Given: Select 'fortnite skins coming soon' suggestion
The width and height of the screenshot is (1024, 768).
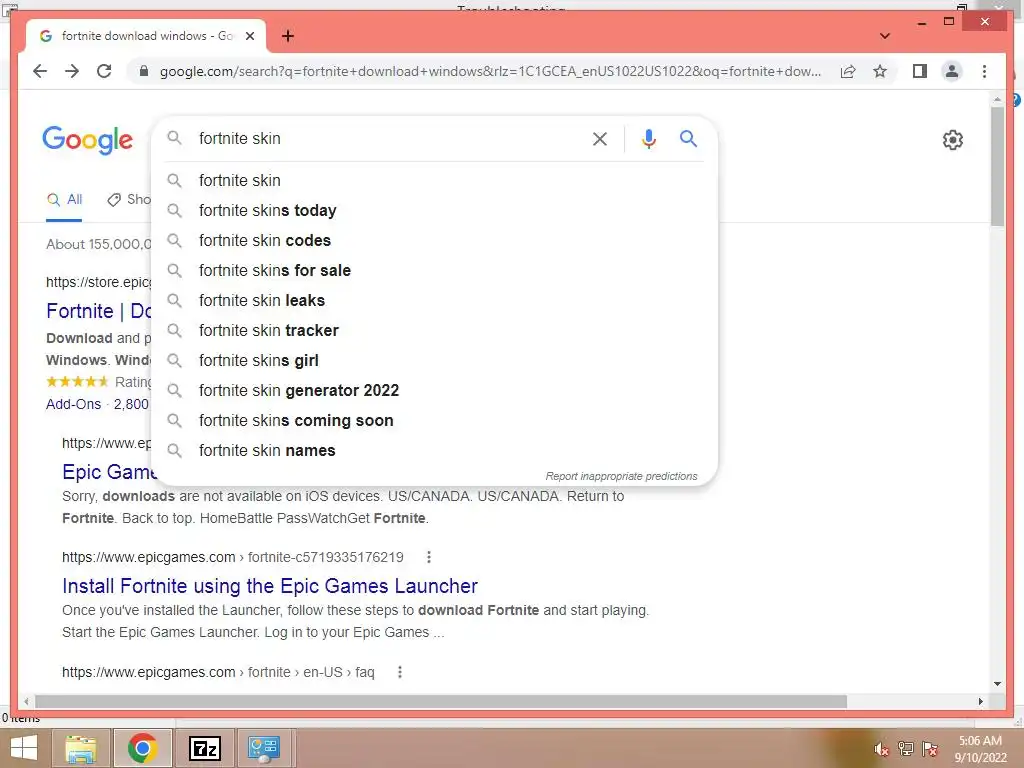Looking at the screenshot, I should click(435, 421).
